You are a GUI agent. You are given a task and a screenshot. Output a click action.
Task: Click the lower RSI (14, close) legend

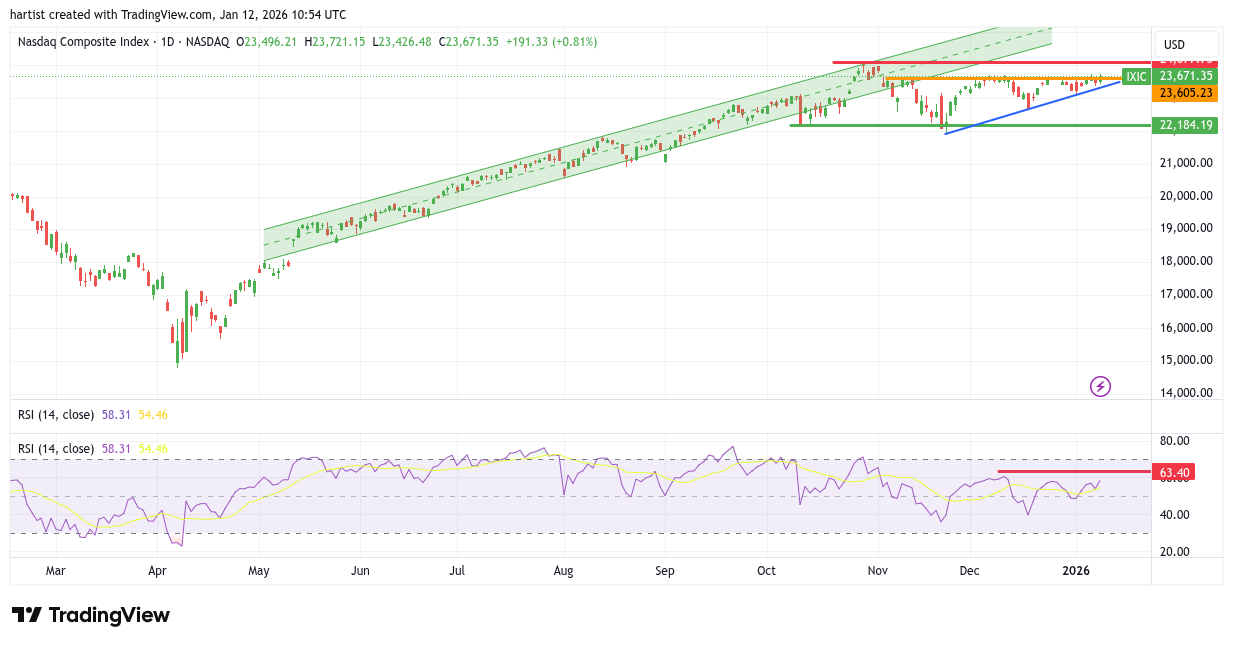coord(57,449)
